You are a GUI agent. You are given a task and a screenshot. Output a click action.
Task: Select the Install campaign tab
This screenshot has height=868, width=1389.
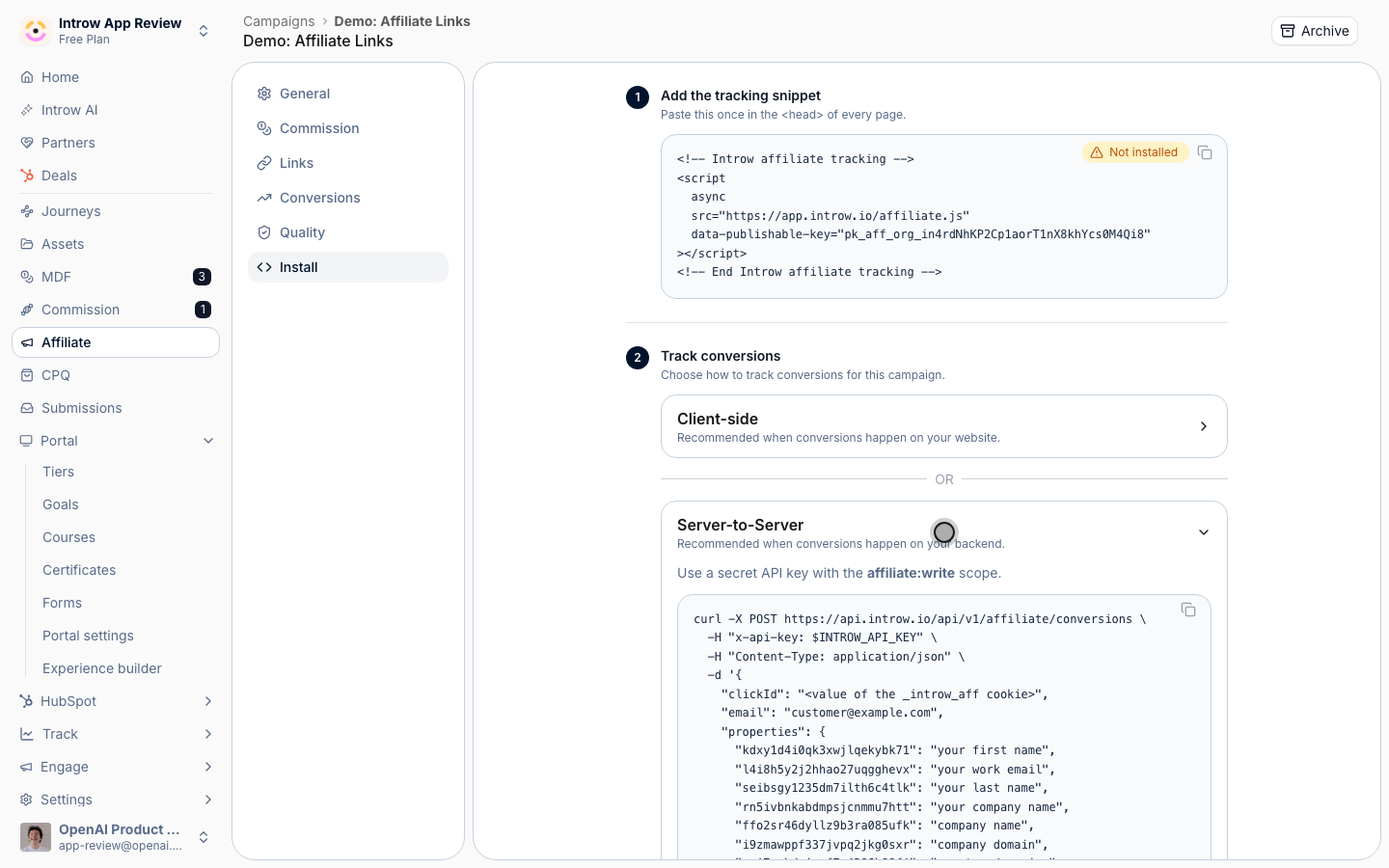pos(348,267)
